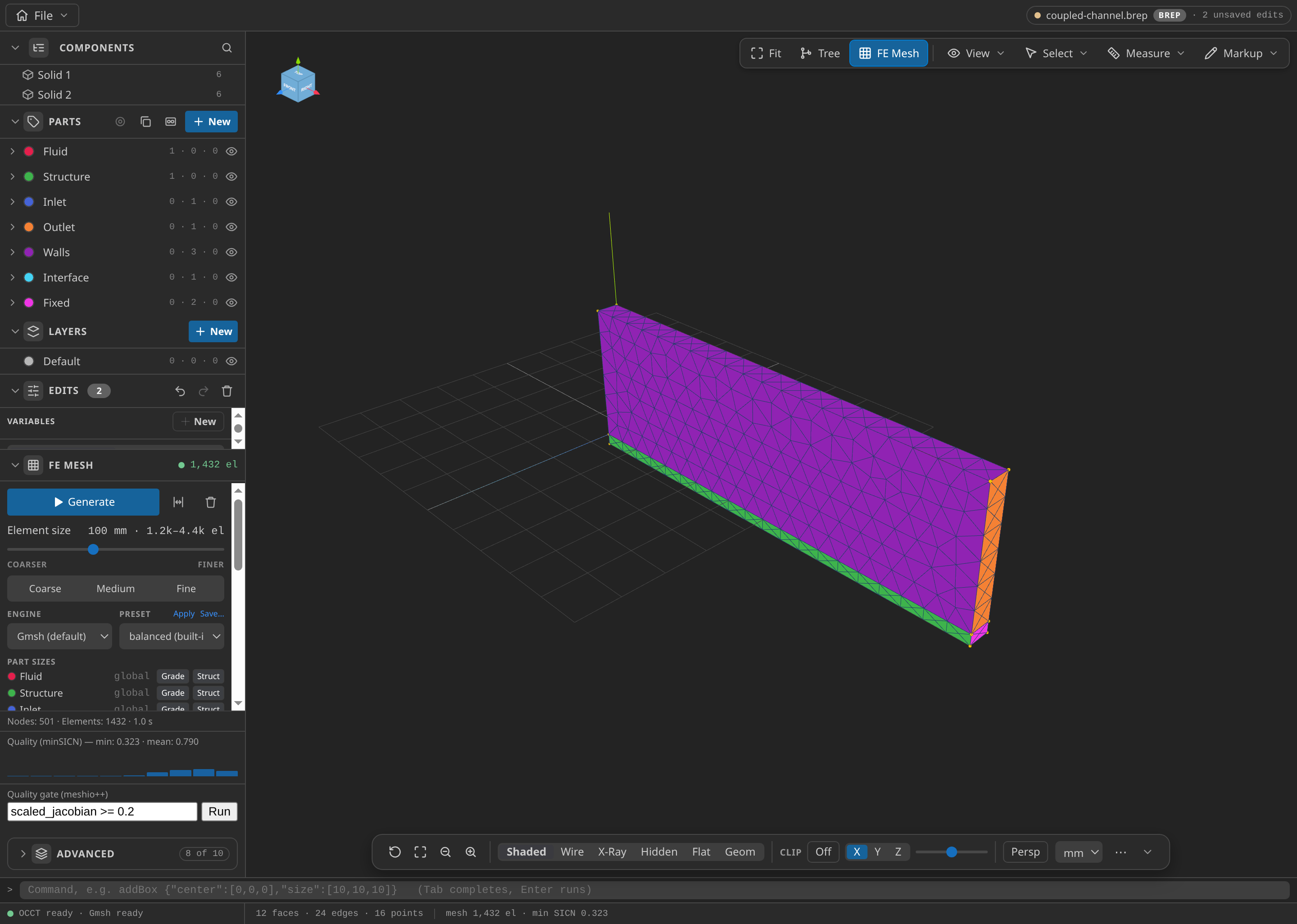Screen dimensions: 1297x924
Task: Adjust the Element size slider handle
Action: (93, 550)
